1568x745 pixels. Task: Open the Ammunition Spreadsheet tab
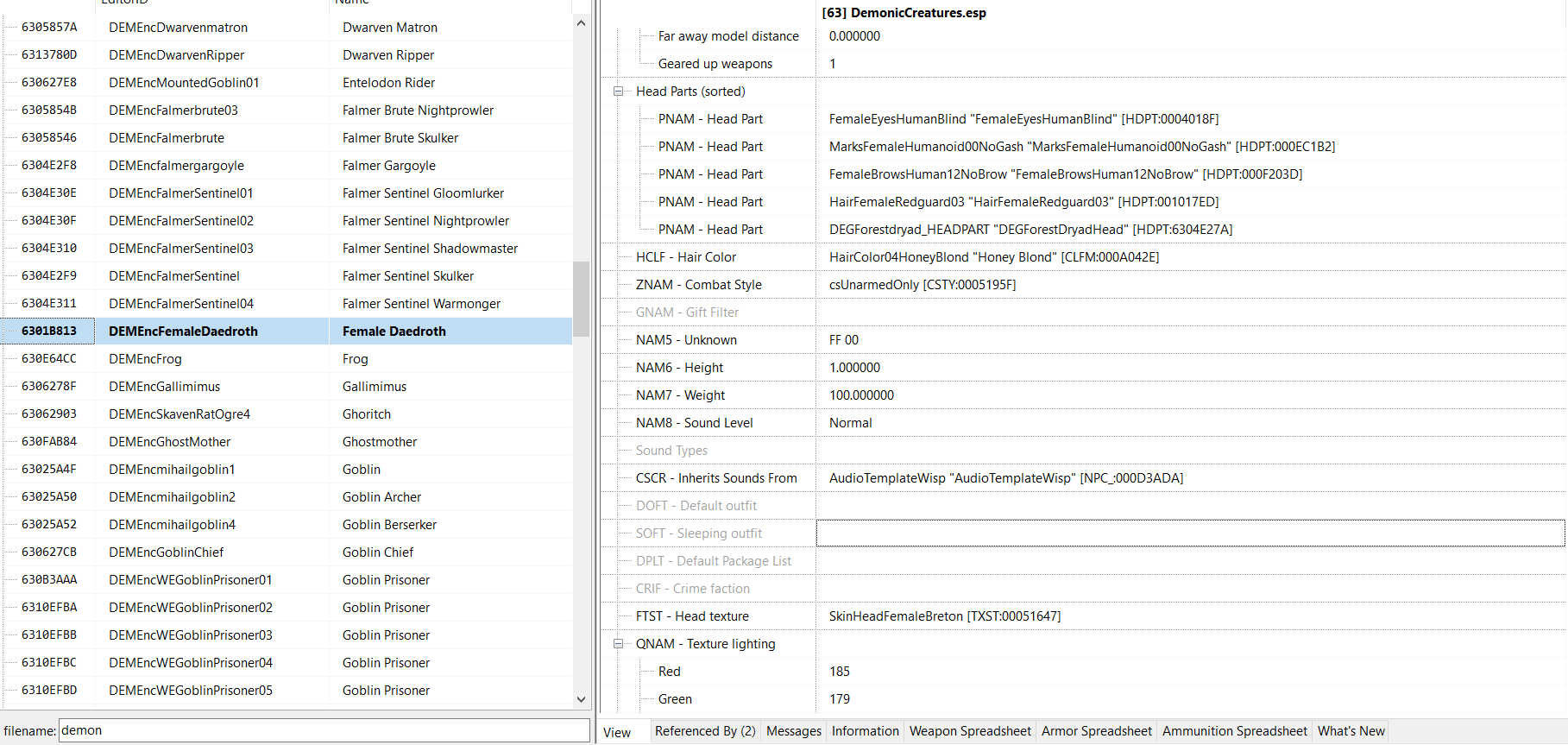[x=1235, y=731]
